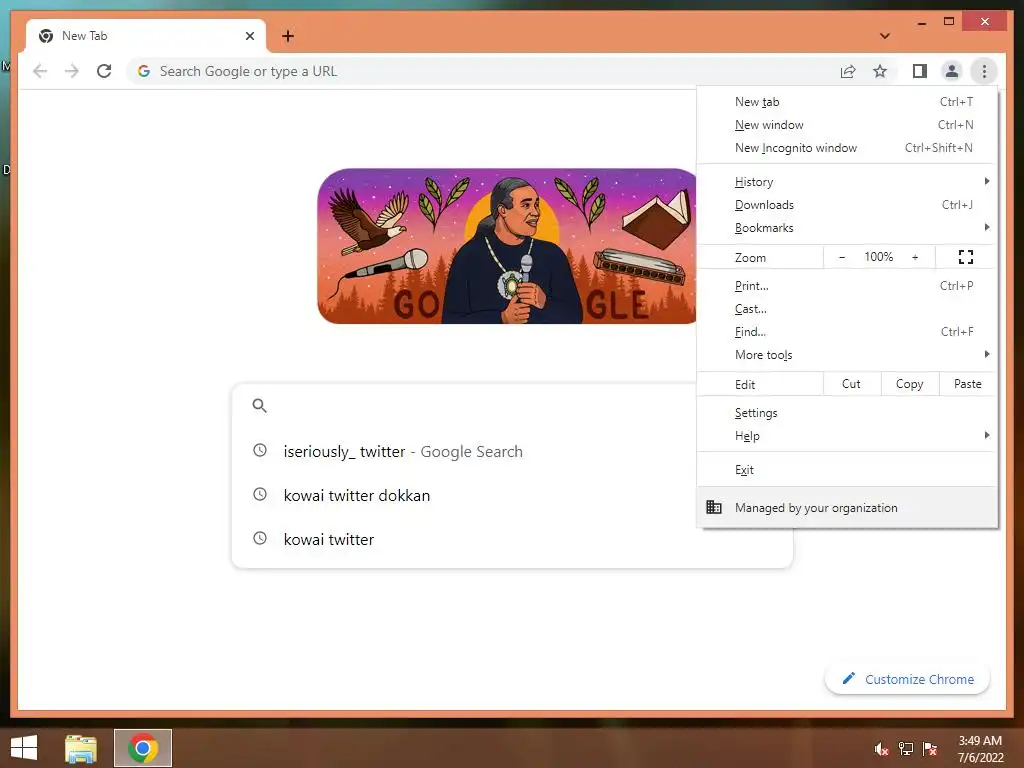This screenshot has height=768, width=1024.
Task: Click the organization building icon
Action: tap(714, 507)
